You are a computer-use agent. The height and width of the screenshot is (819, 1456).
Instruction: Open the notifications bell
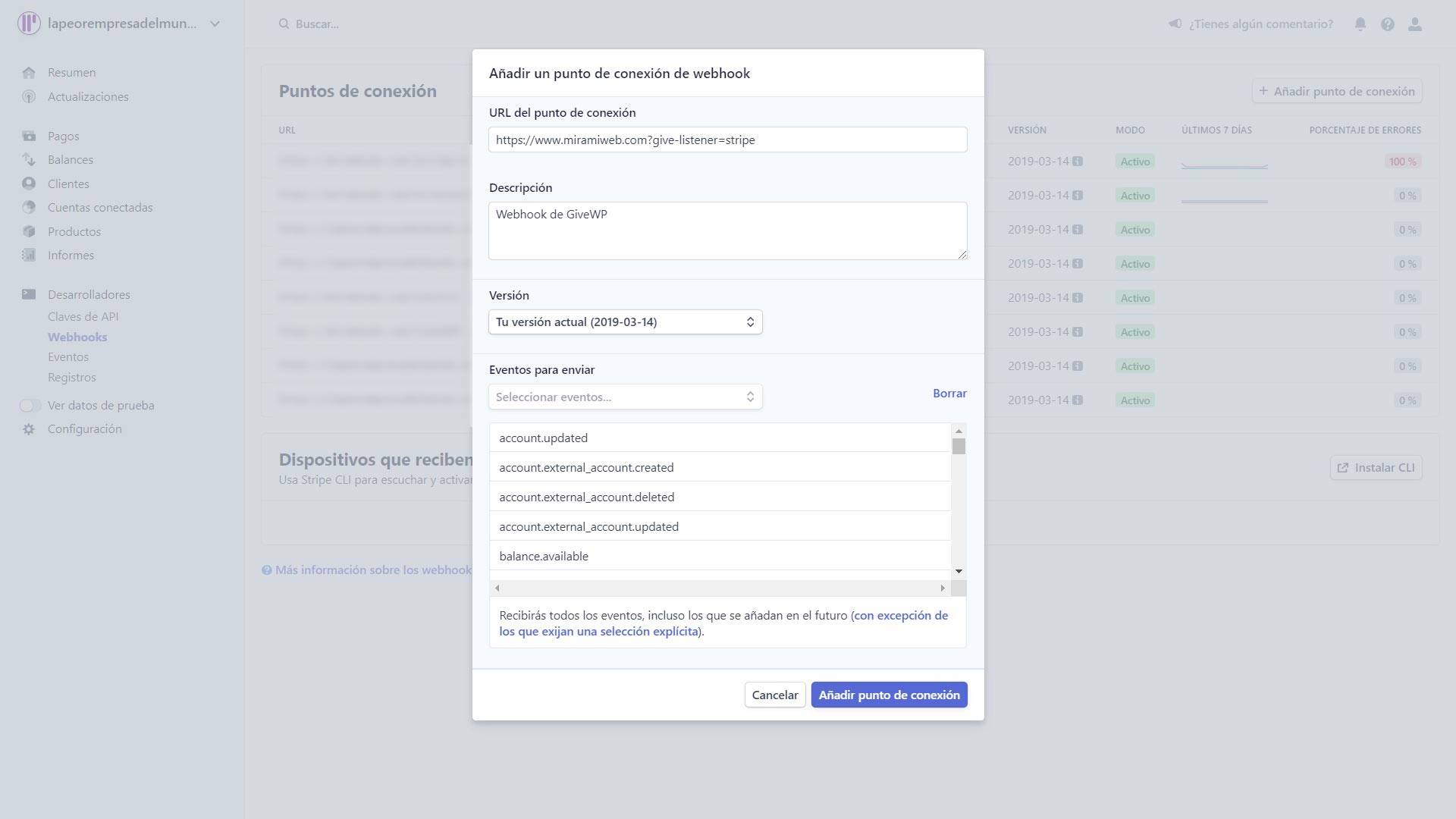point(1360,24)
